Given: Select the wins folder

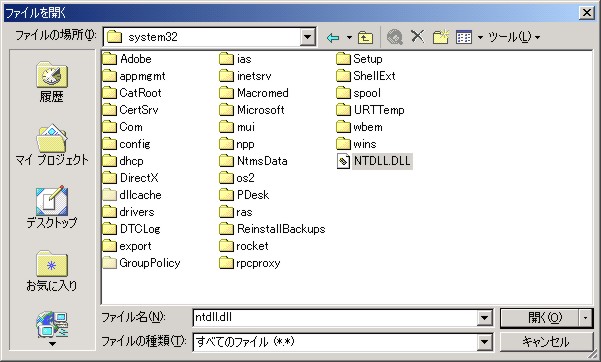Looking at the screenshot, I should (x=356, y=144).
